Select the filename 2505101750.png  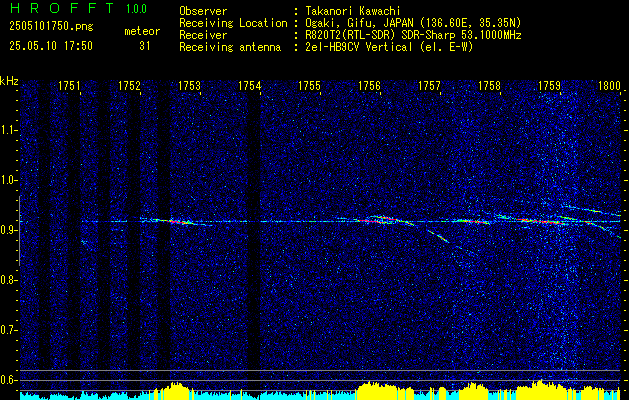click(x=51, y=27)
